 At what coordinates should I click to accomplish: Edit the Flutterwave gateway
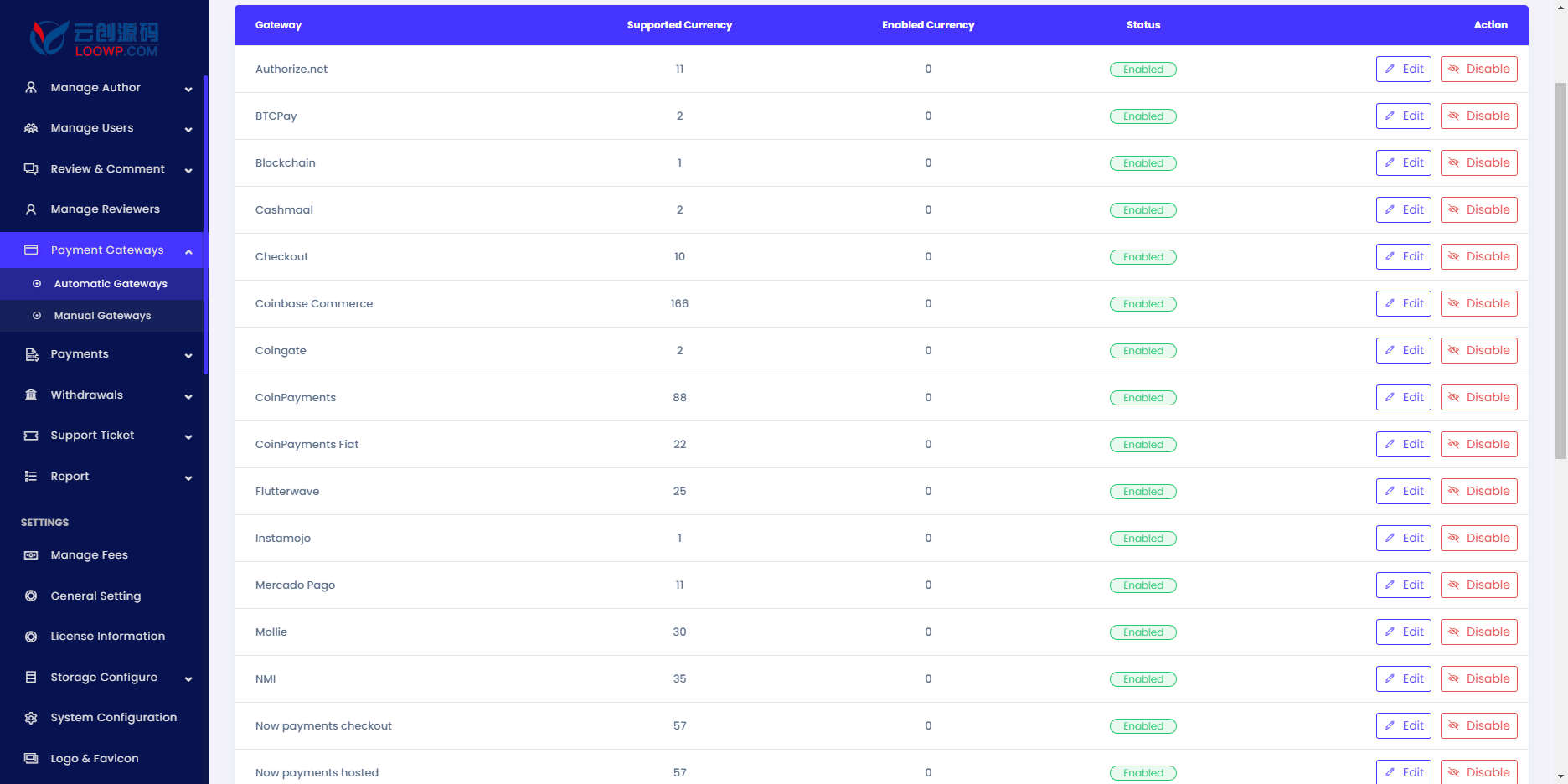[x=1404, y=492]
